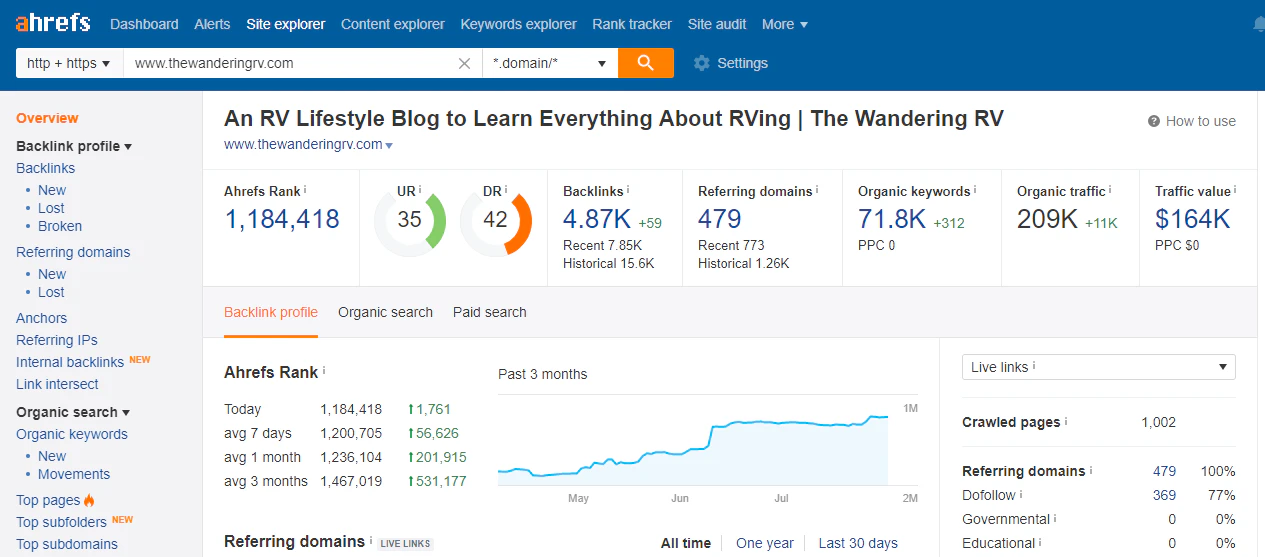The height and width of the screenshot is (557, 1265).
Task: Open the *.domain/* mode dropdown
Action: 549,63
